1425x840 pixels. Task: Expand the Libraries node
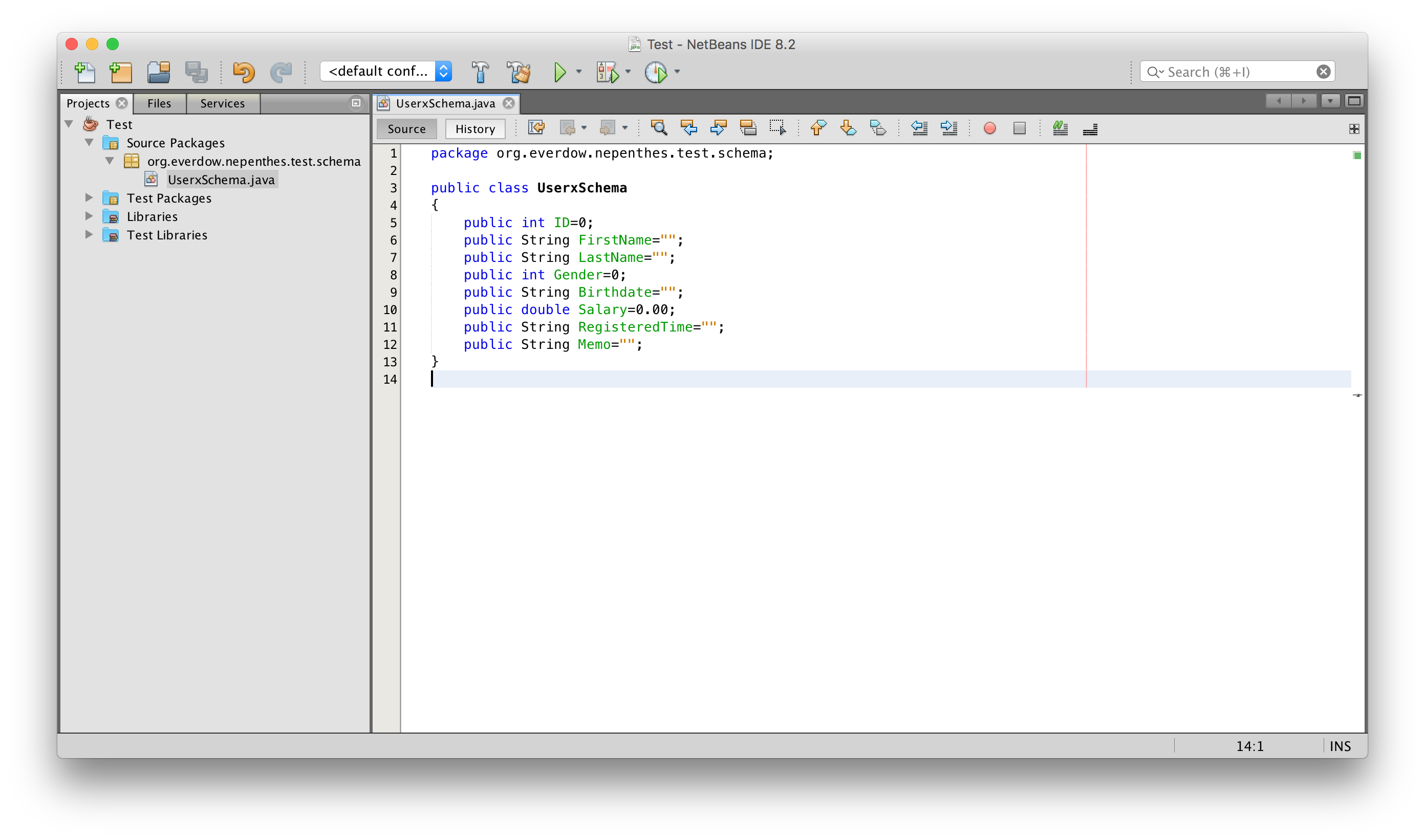click(x=89, y=216)
